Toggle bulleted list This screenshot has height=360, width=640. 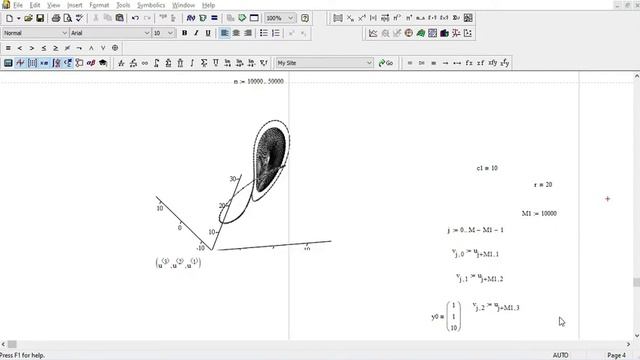pyautogui.click(x=264, y=33)
